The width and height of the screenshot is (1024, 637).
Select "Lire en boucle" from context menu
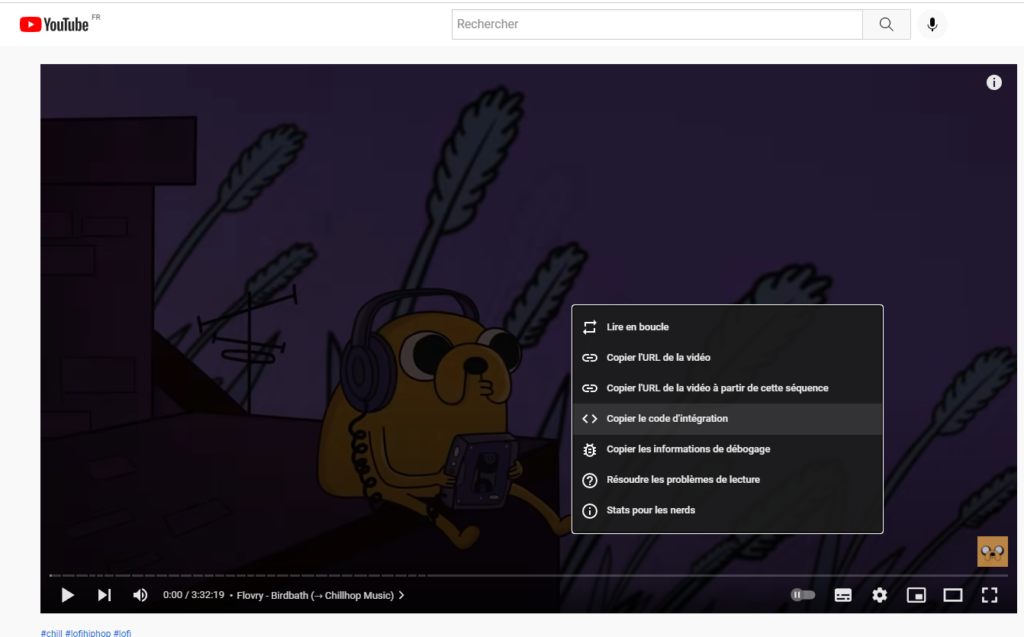[637, 327]
